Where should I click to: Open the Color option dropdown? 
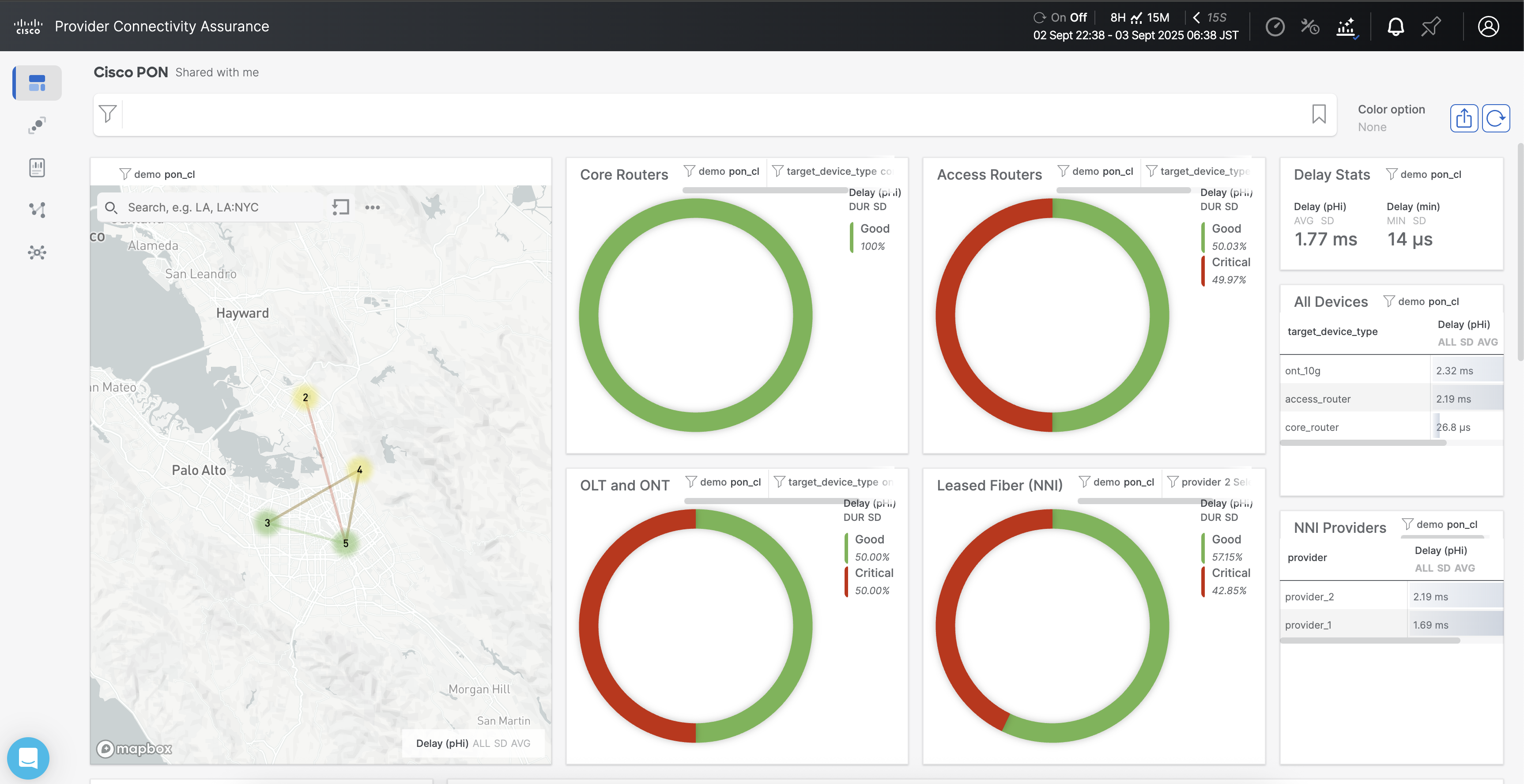click(1391, 118)
